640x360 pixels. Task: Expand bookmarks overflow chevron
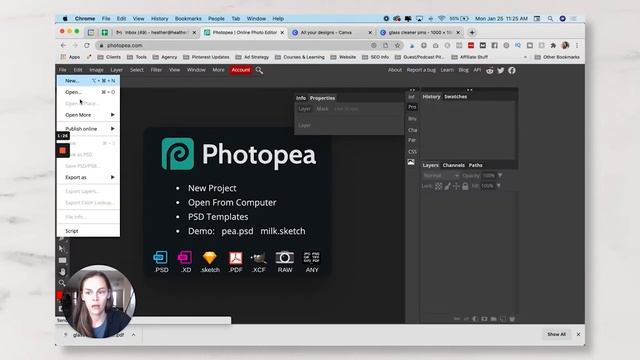pos(525,57)
